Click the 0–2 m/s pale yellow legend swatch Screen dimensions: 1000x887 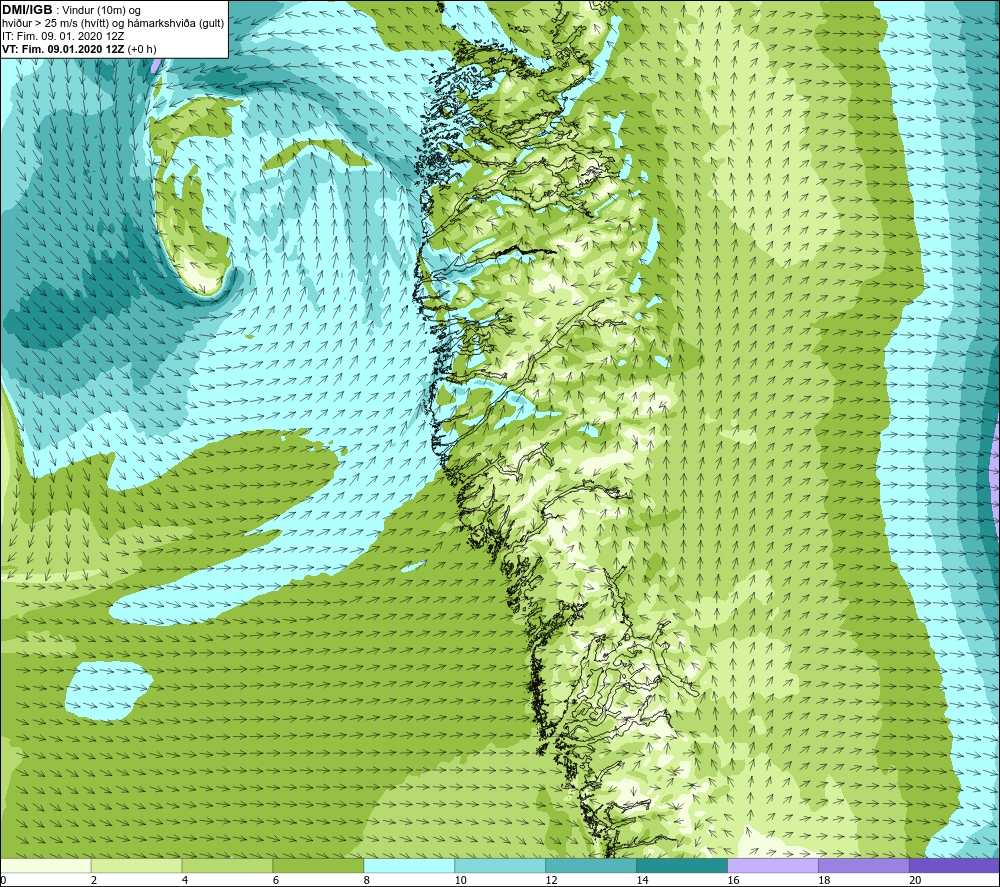tap(46, 865)
